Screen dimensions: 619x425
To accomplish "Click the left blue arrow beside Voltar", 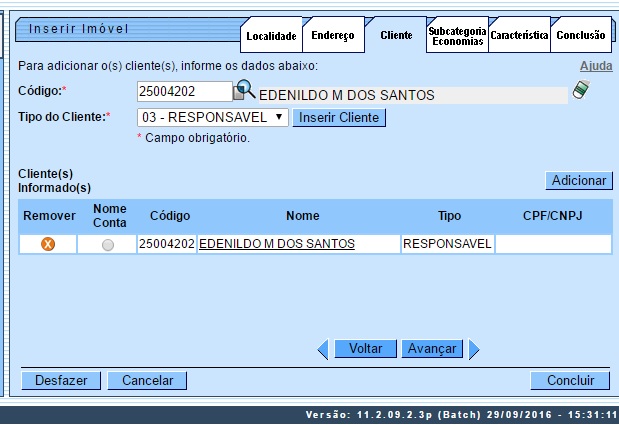I will tap(322, 349).
